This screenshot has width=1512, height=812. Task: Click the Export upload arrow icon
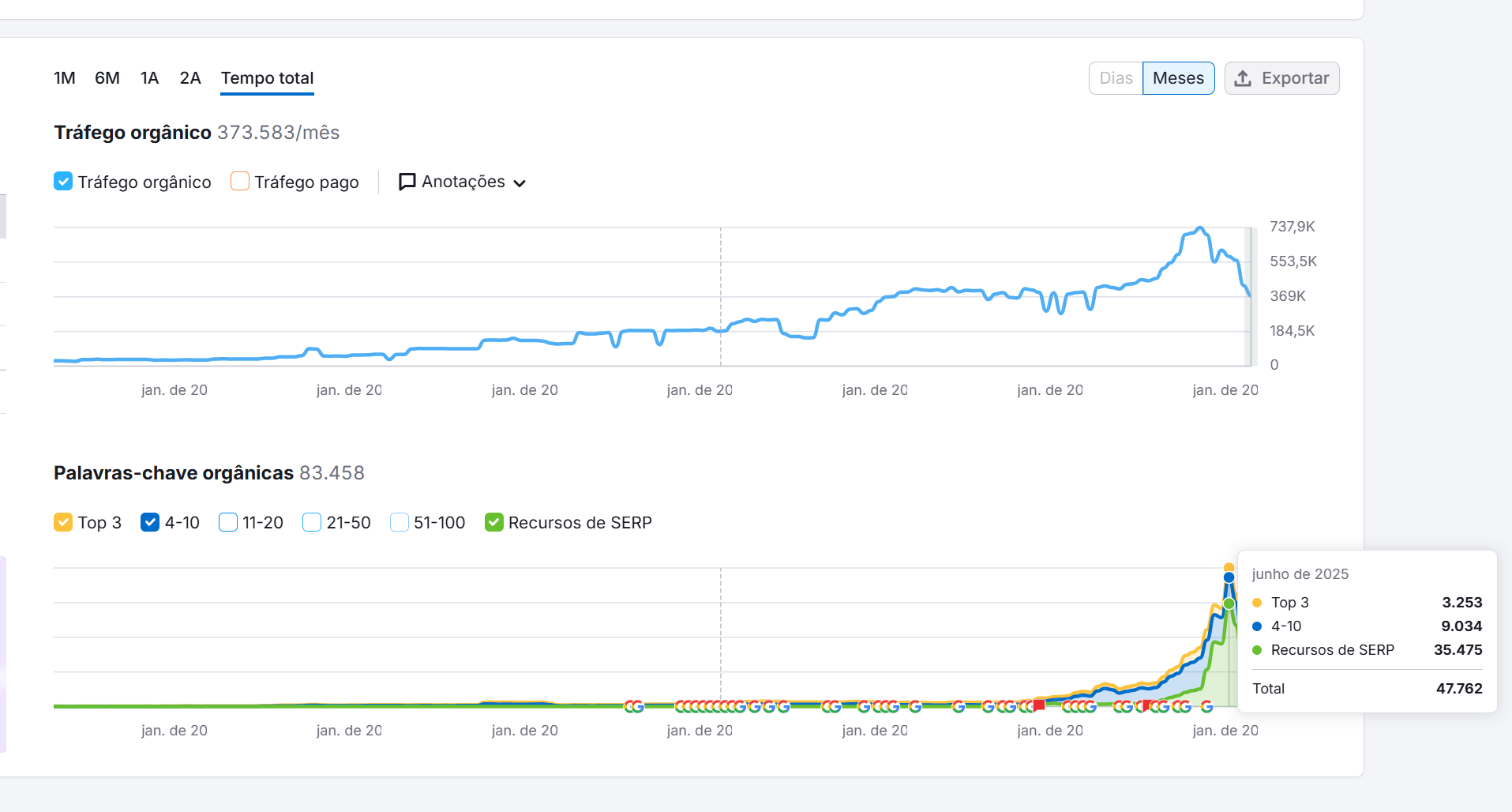pos(1243,78)
